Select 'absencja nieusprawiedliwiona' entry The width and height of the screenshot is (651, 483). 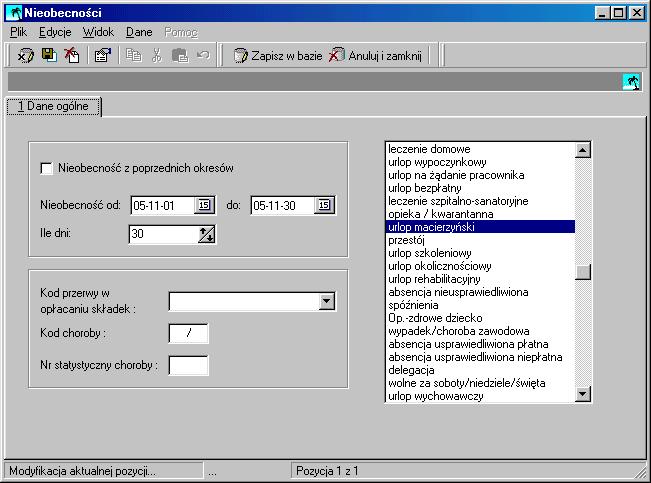click(480, 292)
